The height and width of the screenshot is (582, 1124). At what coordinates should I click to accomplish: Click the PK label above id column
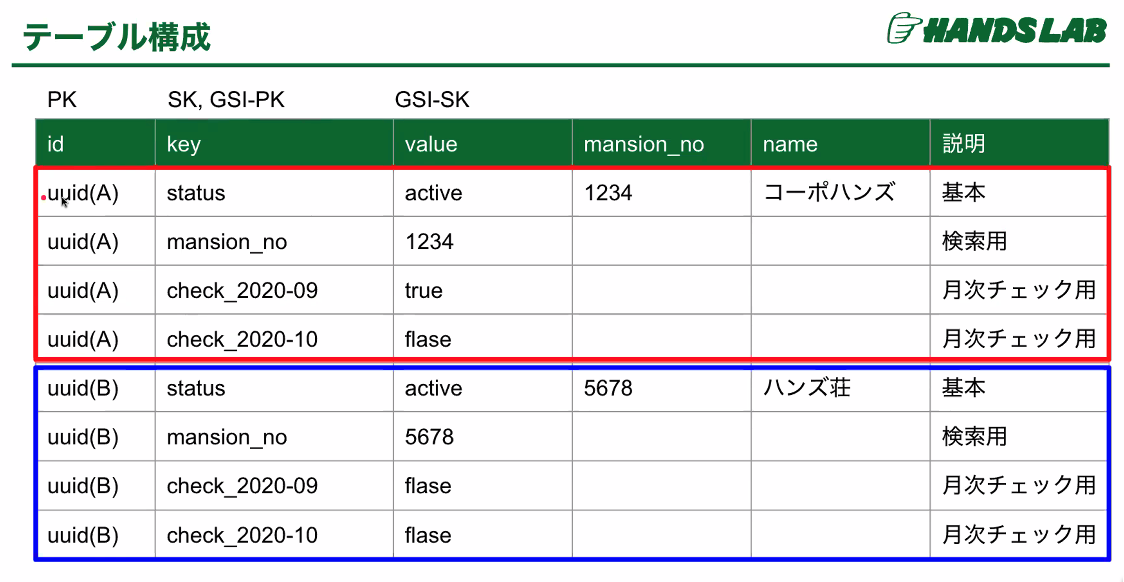point(62,100)
